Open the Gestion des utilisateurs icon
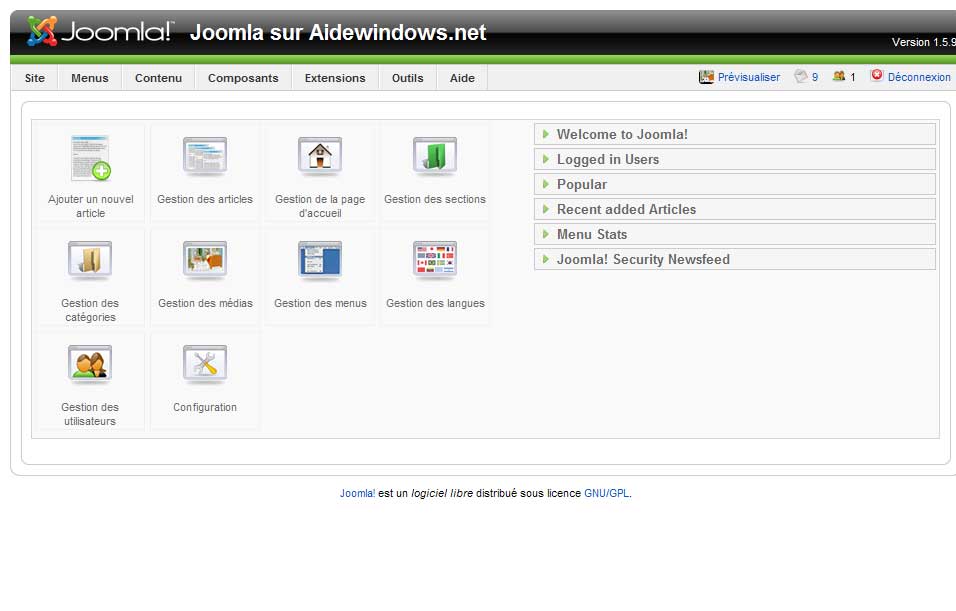 coord(90,365)
